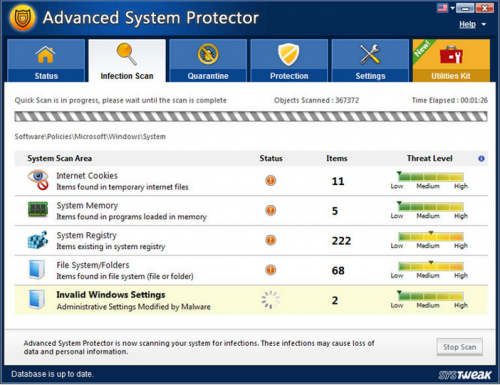Open the Settings tab
This screenshot has width=500, height=385.
370,60
